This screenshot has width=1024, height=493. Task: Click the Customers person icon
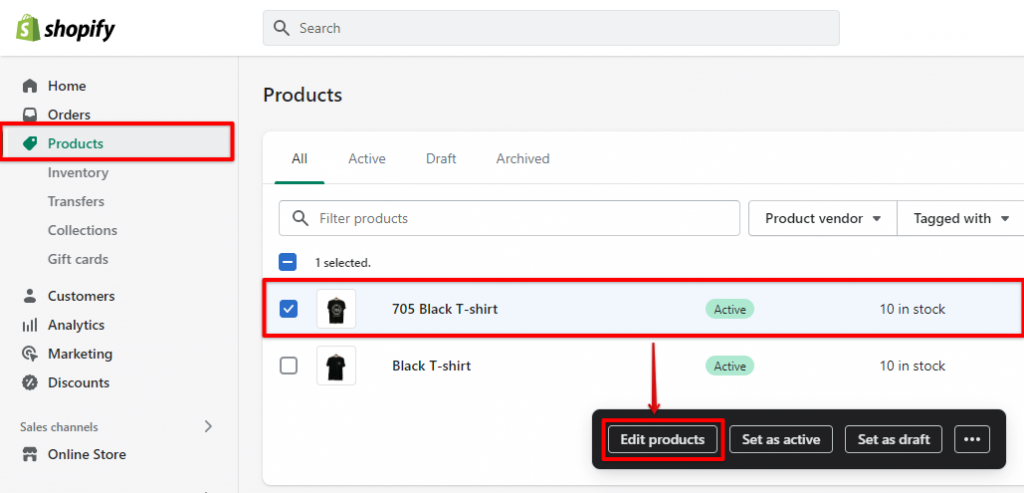pos(30,296)
